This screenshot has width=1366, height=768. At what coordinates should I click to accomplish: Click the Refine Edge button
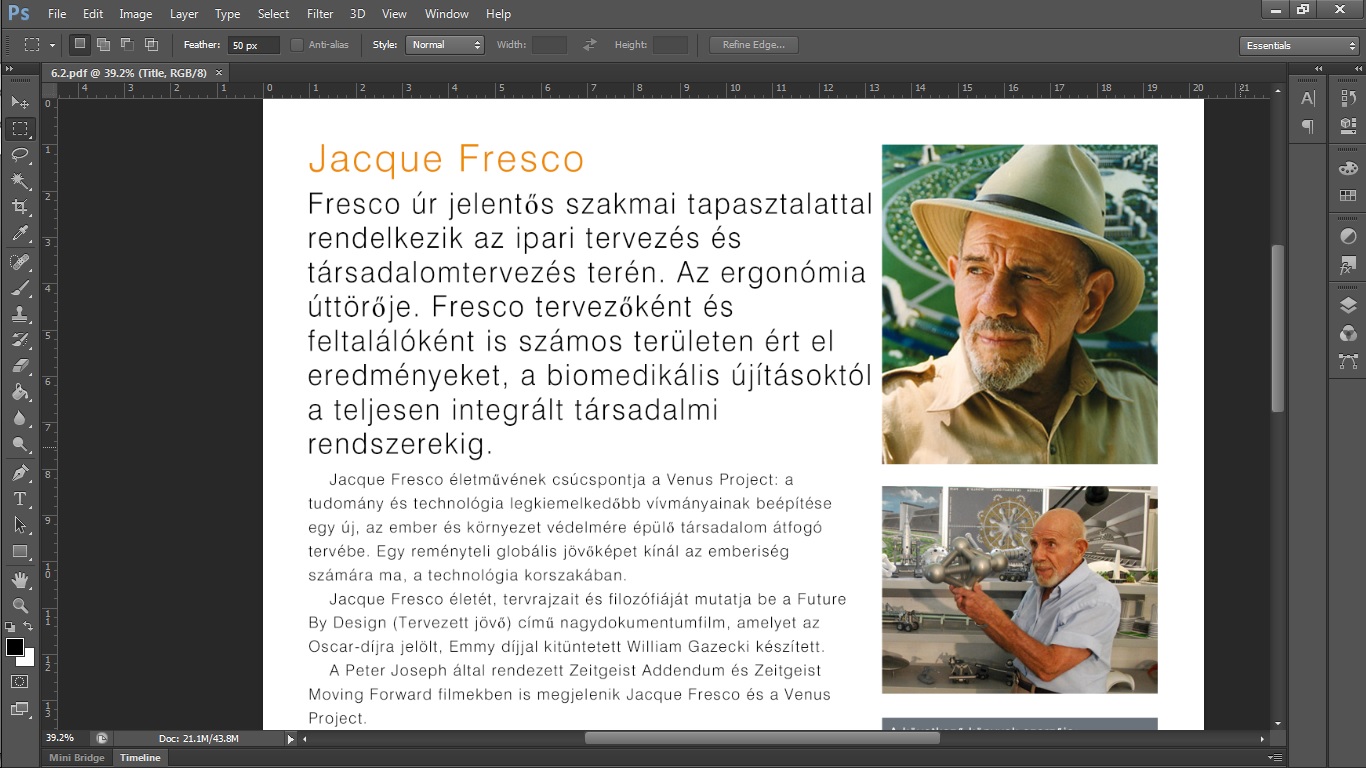(x=753, y=45)
